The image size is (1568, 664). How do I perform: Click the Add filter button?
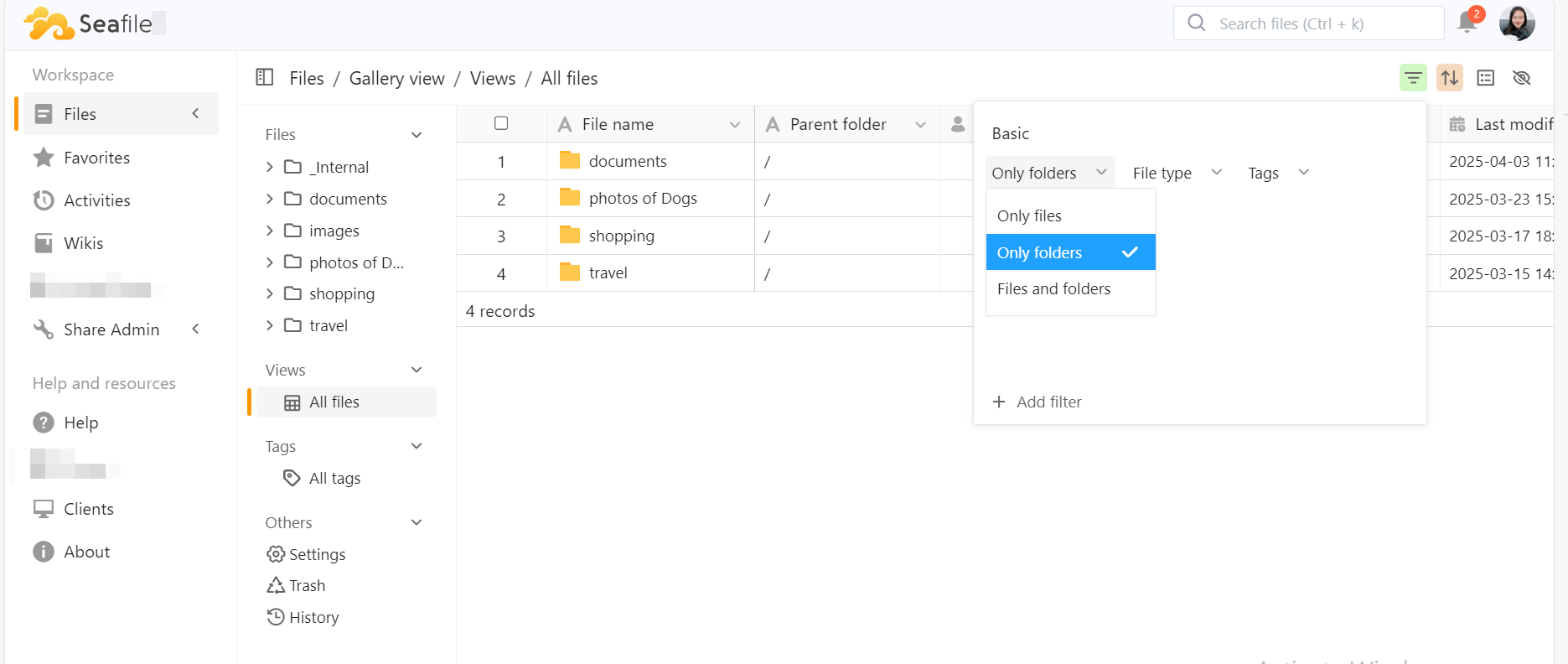pyautogui.click(x=1038, y=402)
